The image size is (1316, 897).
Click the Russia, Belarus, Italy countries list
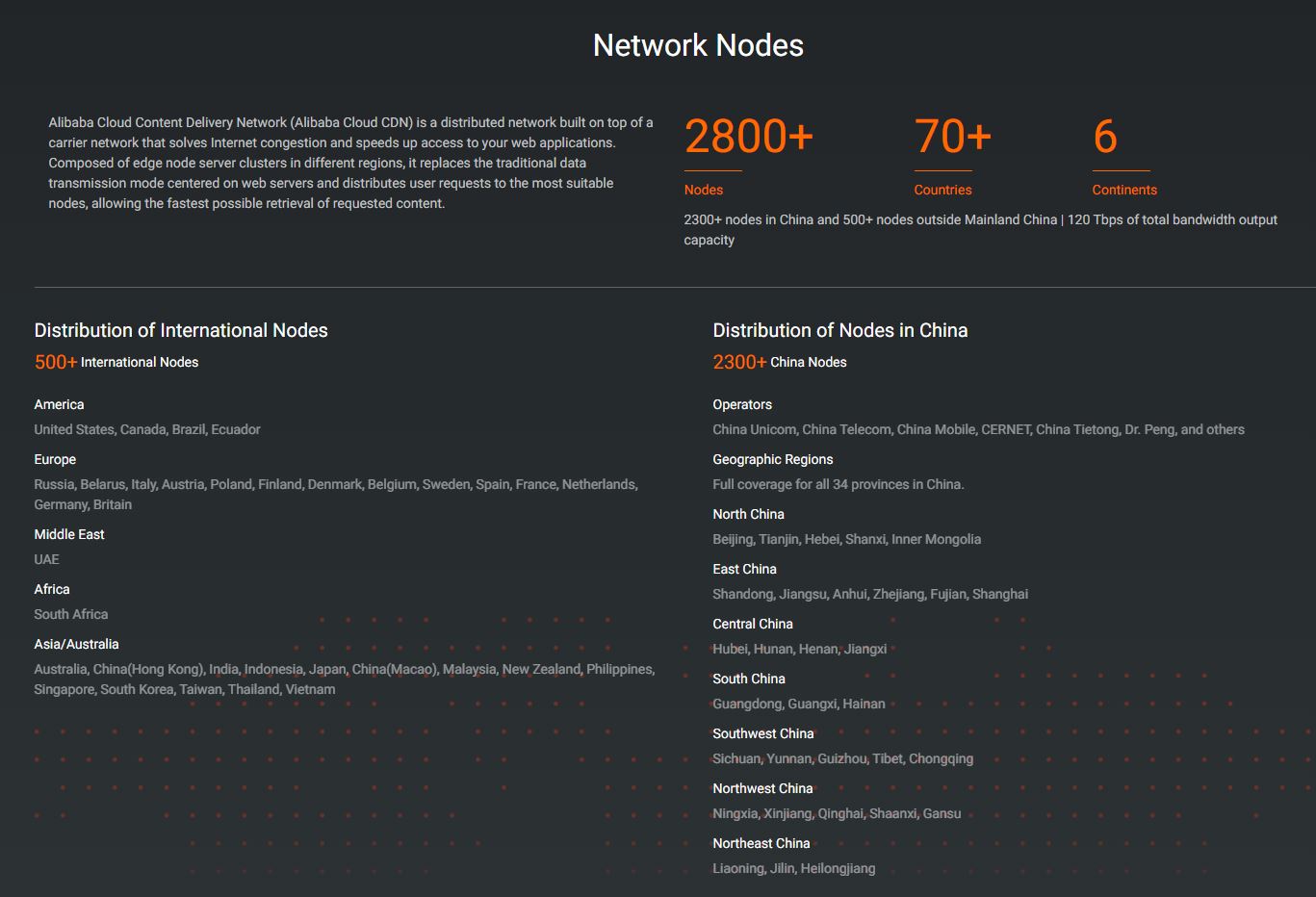click(336, 495)
